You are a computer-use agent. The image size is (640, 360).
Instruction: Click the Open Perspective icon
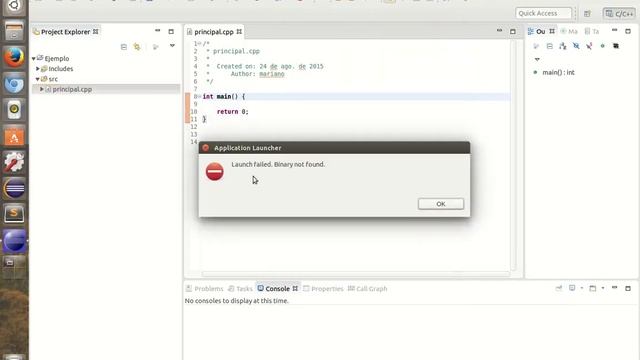pos(587,13)
